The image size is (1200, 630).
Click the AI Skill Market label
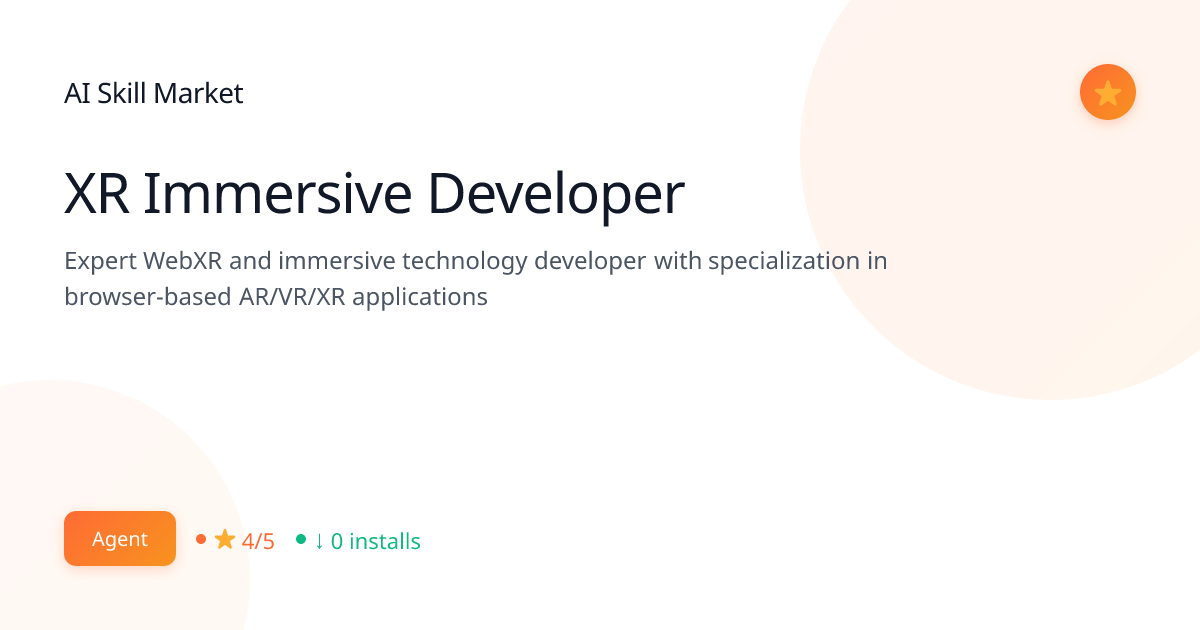click(x=154, y=94)
